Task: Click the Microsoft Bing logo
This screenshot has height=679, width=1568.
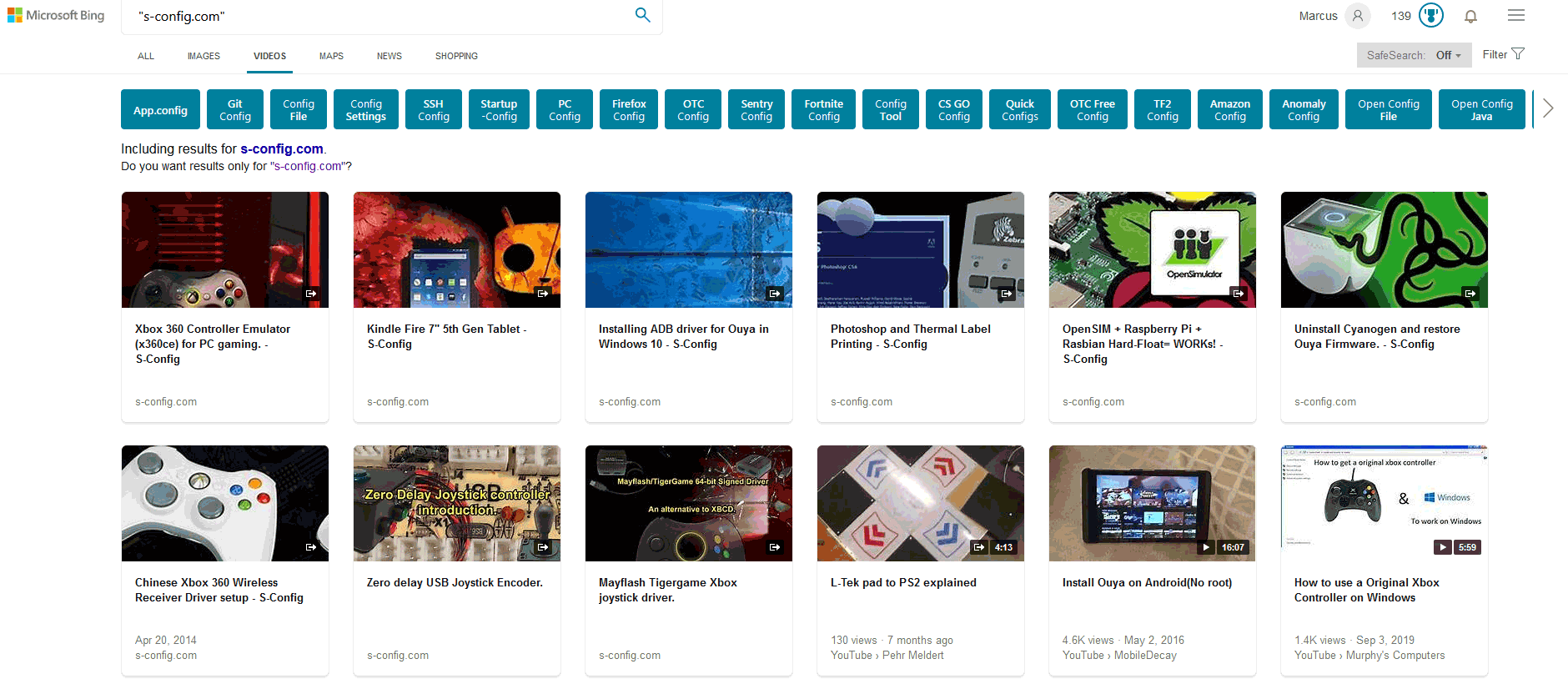Action: pyautogui.click(x=56, y=15)
